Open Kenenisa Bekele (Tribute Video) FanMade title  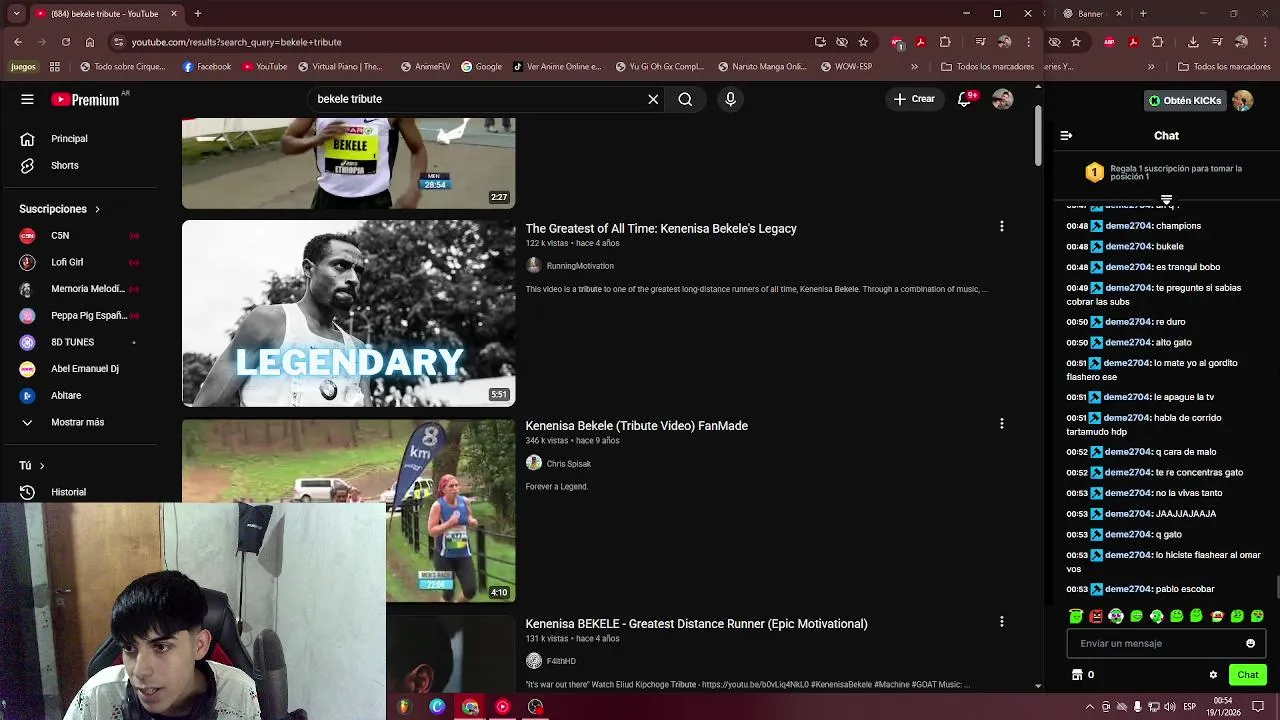(x=637, y=426)
